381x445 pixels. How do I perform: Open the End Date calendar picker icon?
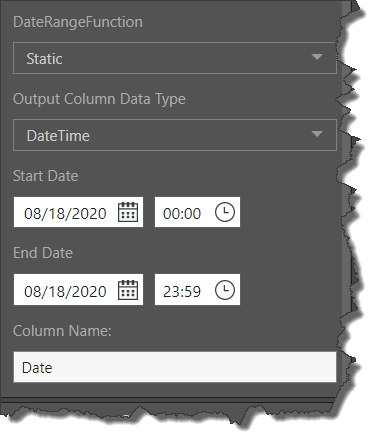[x=128, y=290]
